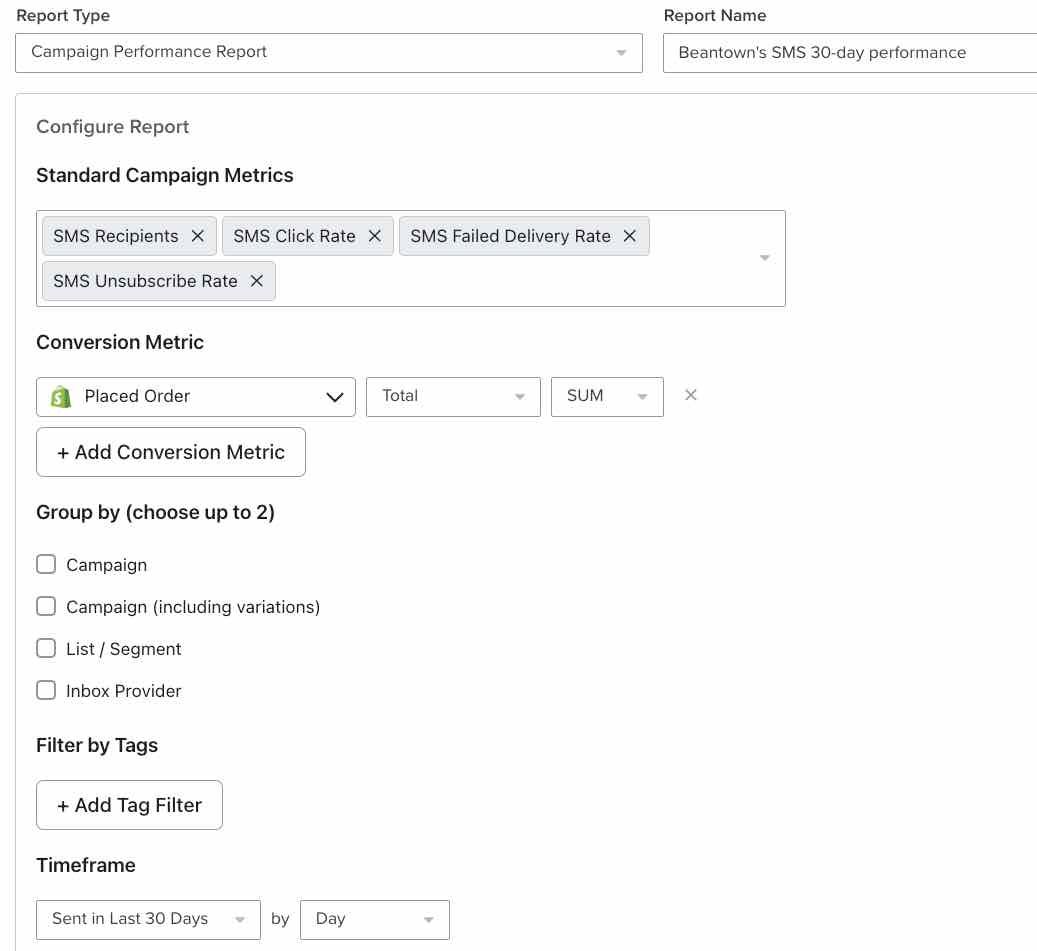Click the Add Conversion Metric button
1037x951 pixels.
coord(170,452)
